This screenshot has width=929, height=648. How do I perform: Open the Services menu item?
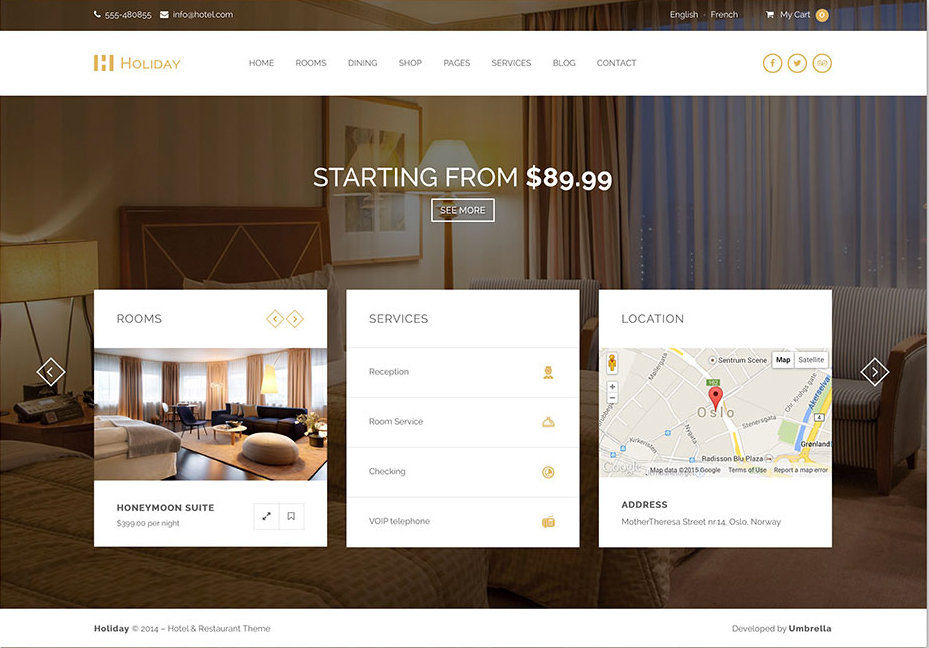point(511,63)
